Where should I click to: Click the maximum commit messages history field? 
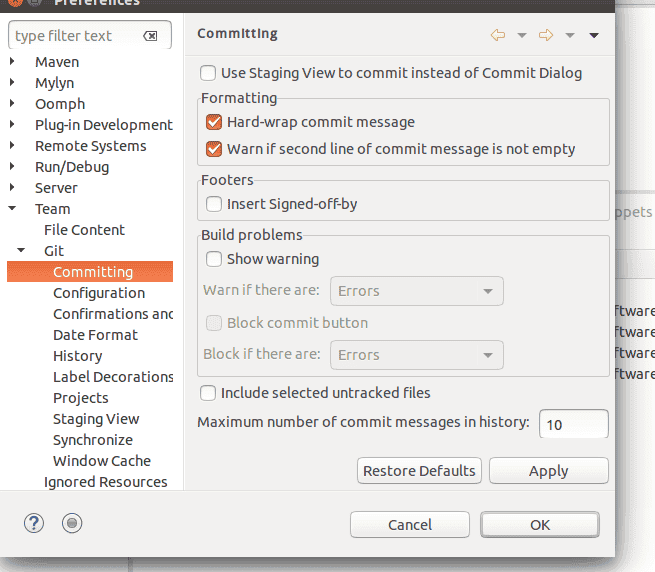574,424
